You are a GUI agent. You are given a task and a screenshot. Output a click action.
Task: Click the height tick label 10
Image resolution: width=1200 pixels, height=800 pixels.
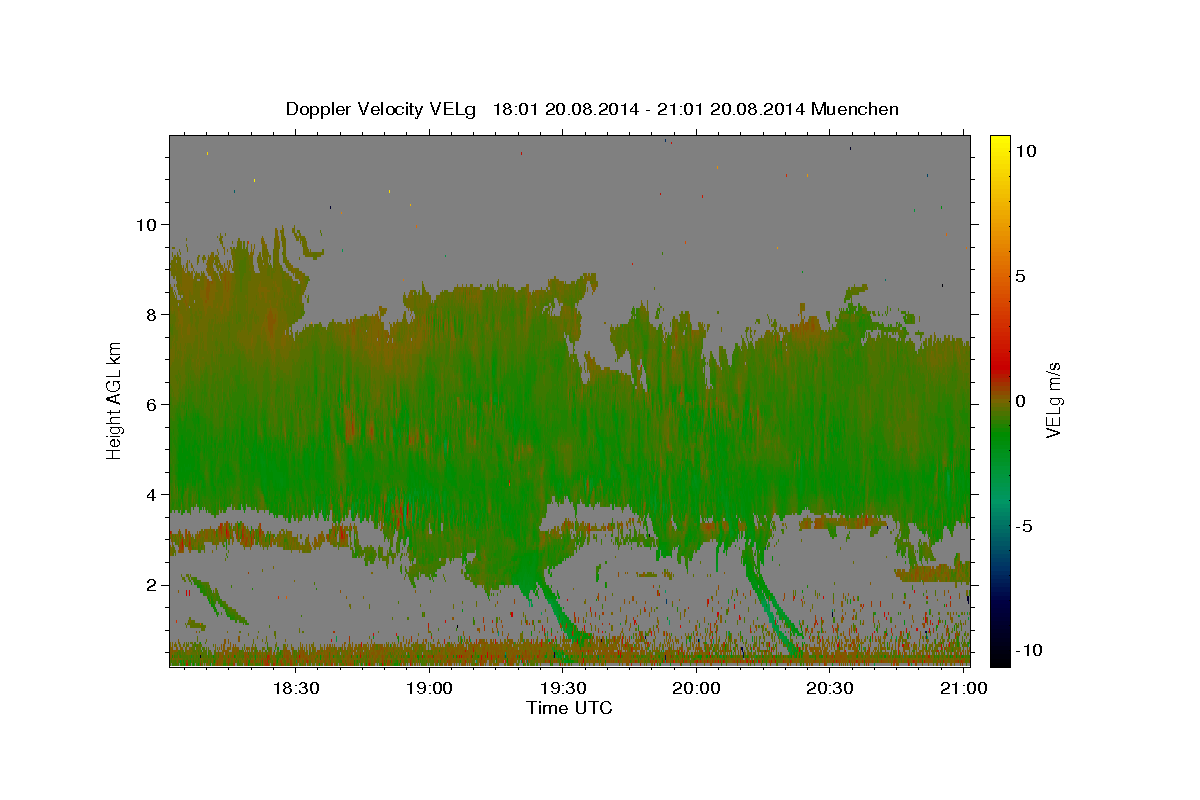[x=146, y=224]
